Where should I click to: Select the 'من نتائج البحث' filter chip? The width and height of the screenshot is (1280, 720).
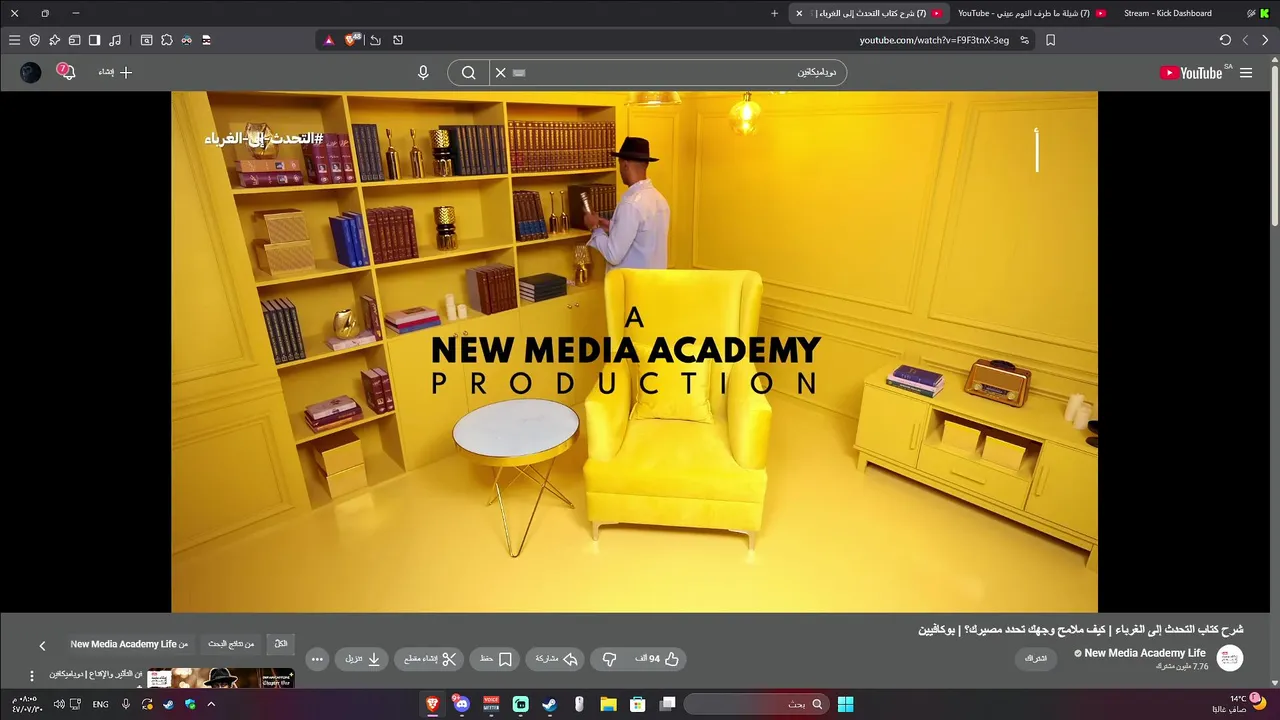point(231,644)
